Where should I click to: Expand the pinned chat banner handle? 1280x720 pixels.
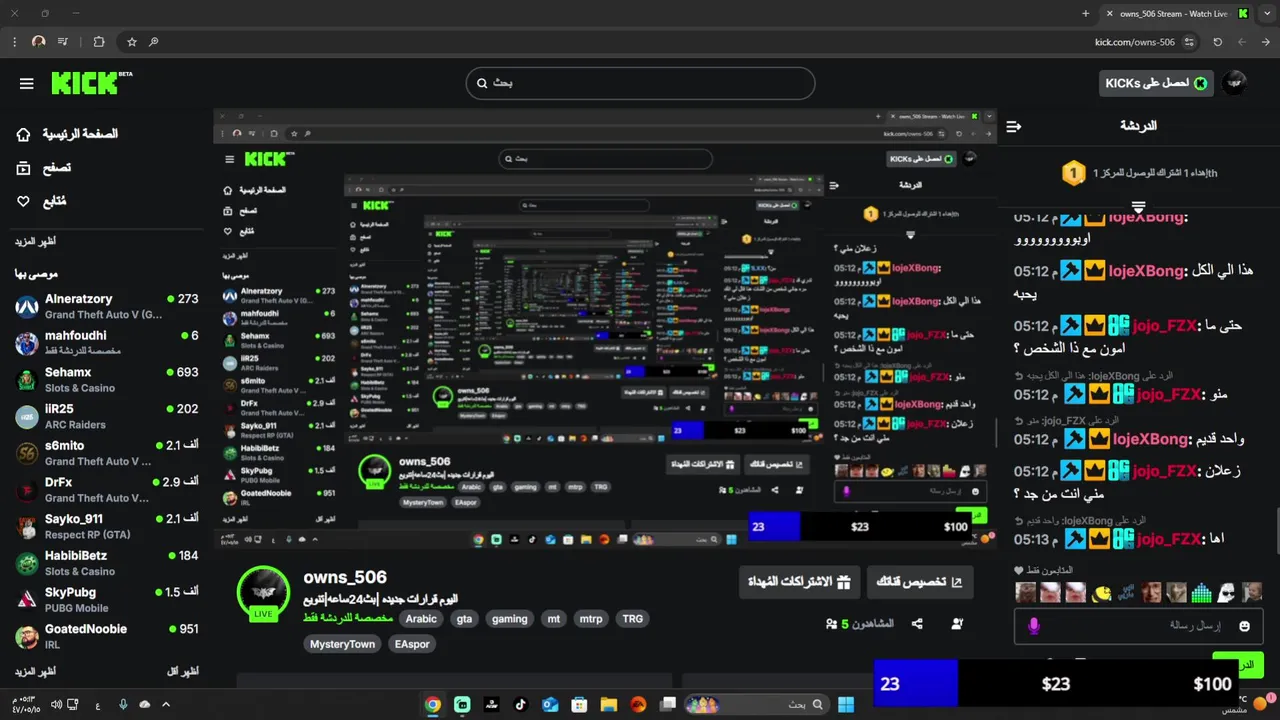[x=1138, y=205]
